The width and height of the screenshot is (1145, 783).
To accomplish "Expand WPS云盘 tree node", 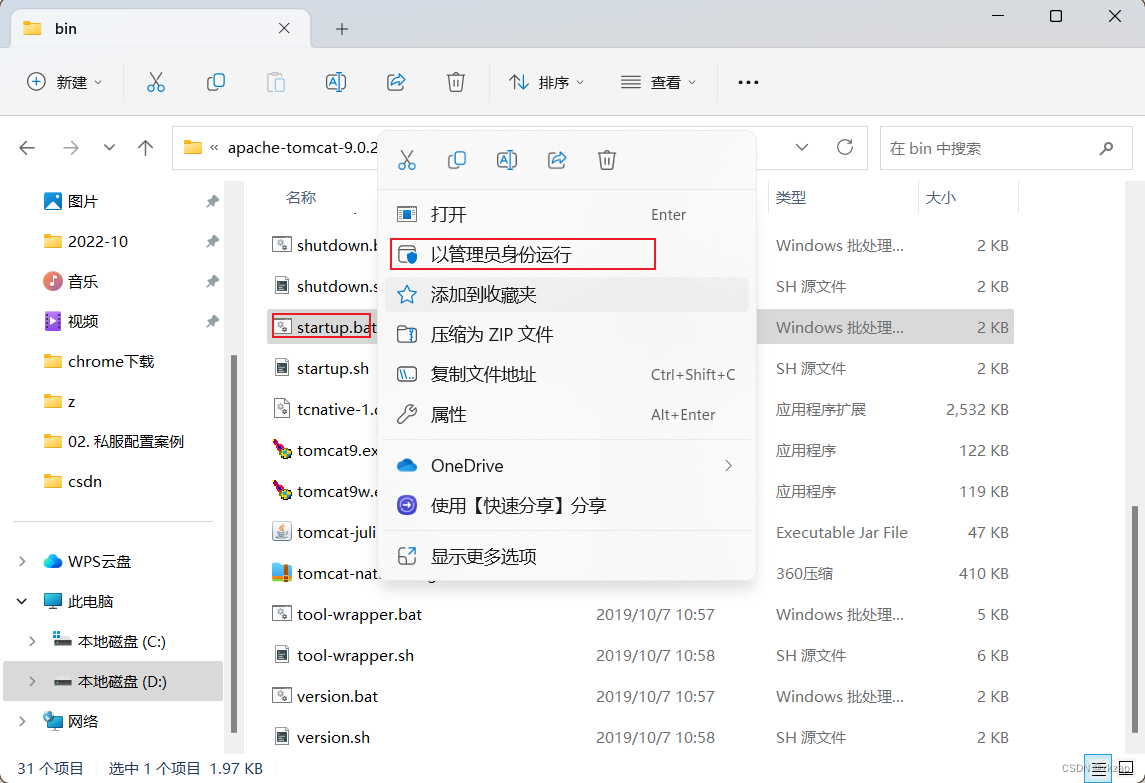I will [x=22, y=561].
